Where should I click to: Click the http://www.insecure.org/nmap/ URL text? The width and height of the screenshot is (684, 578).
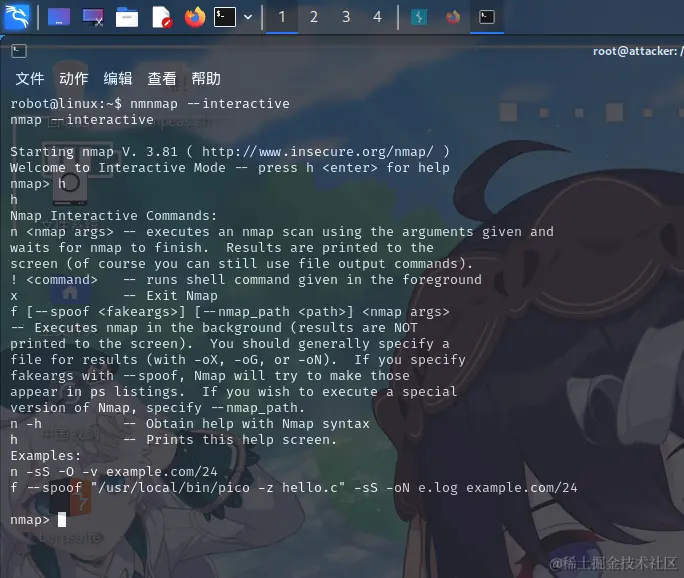(x=318, y=151)
